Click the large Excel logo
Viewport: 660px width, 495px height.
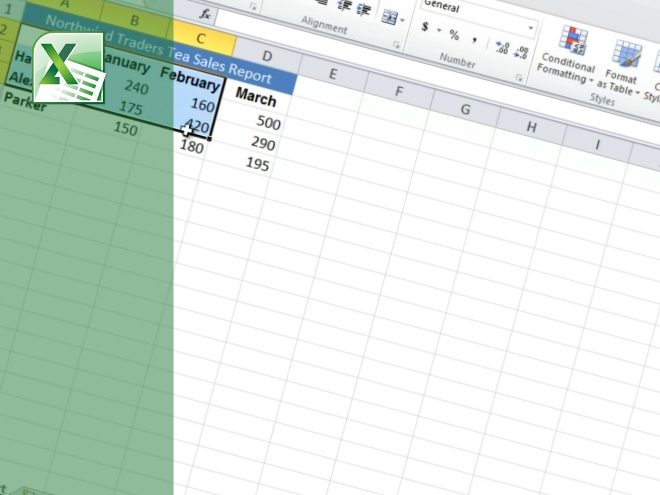coord(69,68)
